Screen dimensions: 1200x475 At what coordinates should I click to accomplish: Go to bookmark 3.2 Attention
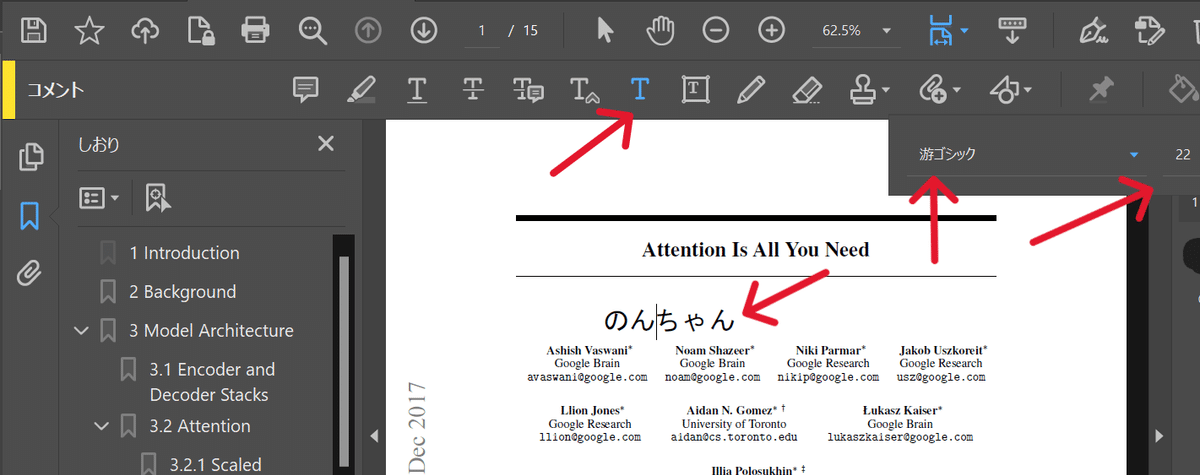click(199, 426)
